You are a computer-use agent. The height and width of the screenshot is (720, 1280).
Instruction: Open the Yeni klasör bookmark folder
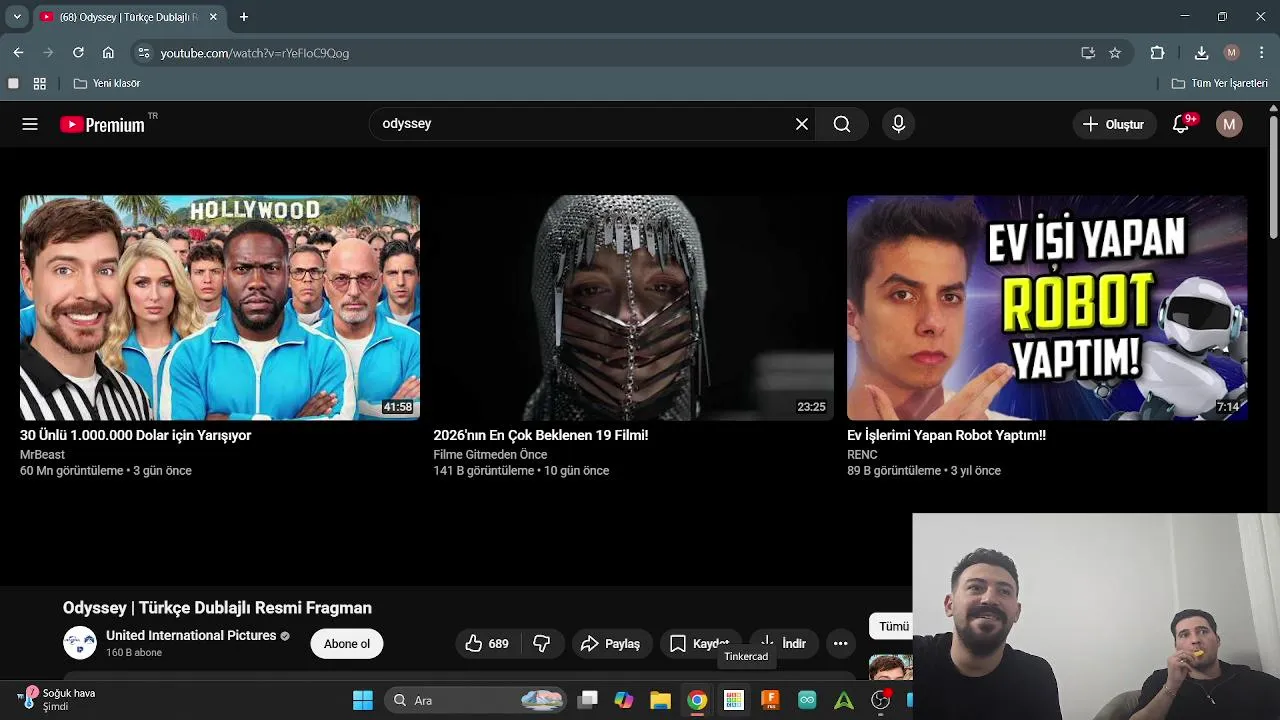(x=107, y=84)
